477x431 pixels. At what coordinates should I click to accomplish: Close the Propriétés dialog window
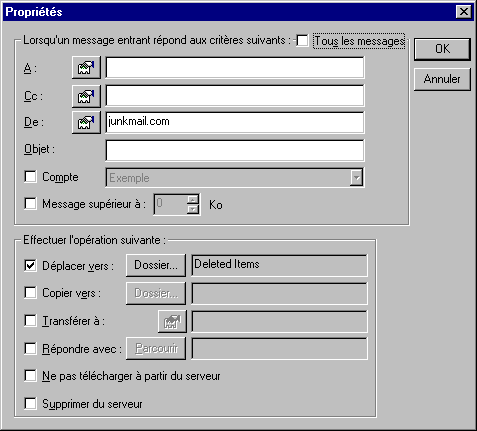tap(463, 12)
